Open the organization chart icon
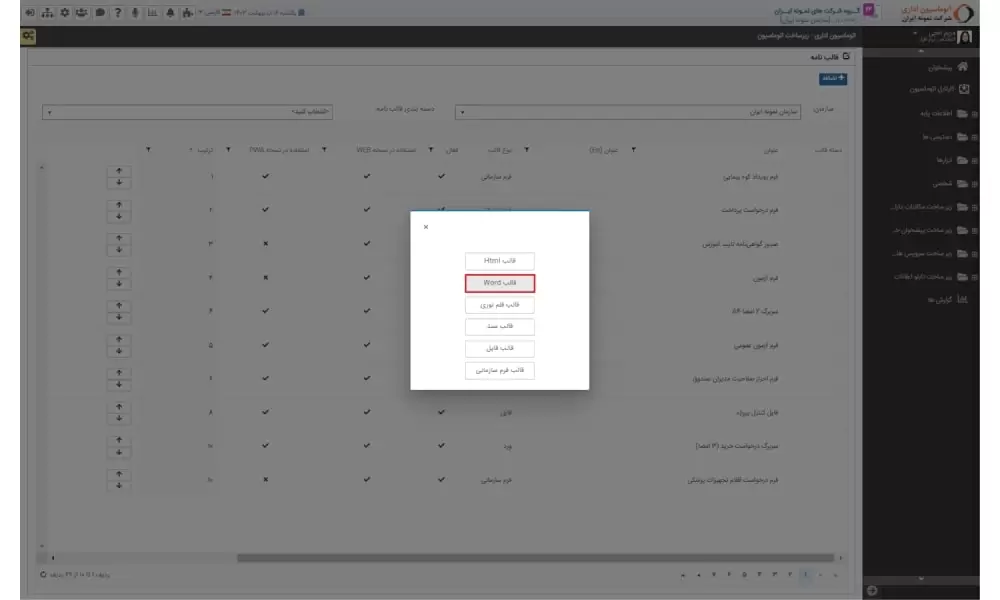1000x600 pixels. coord(47,13)
